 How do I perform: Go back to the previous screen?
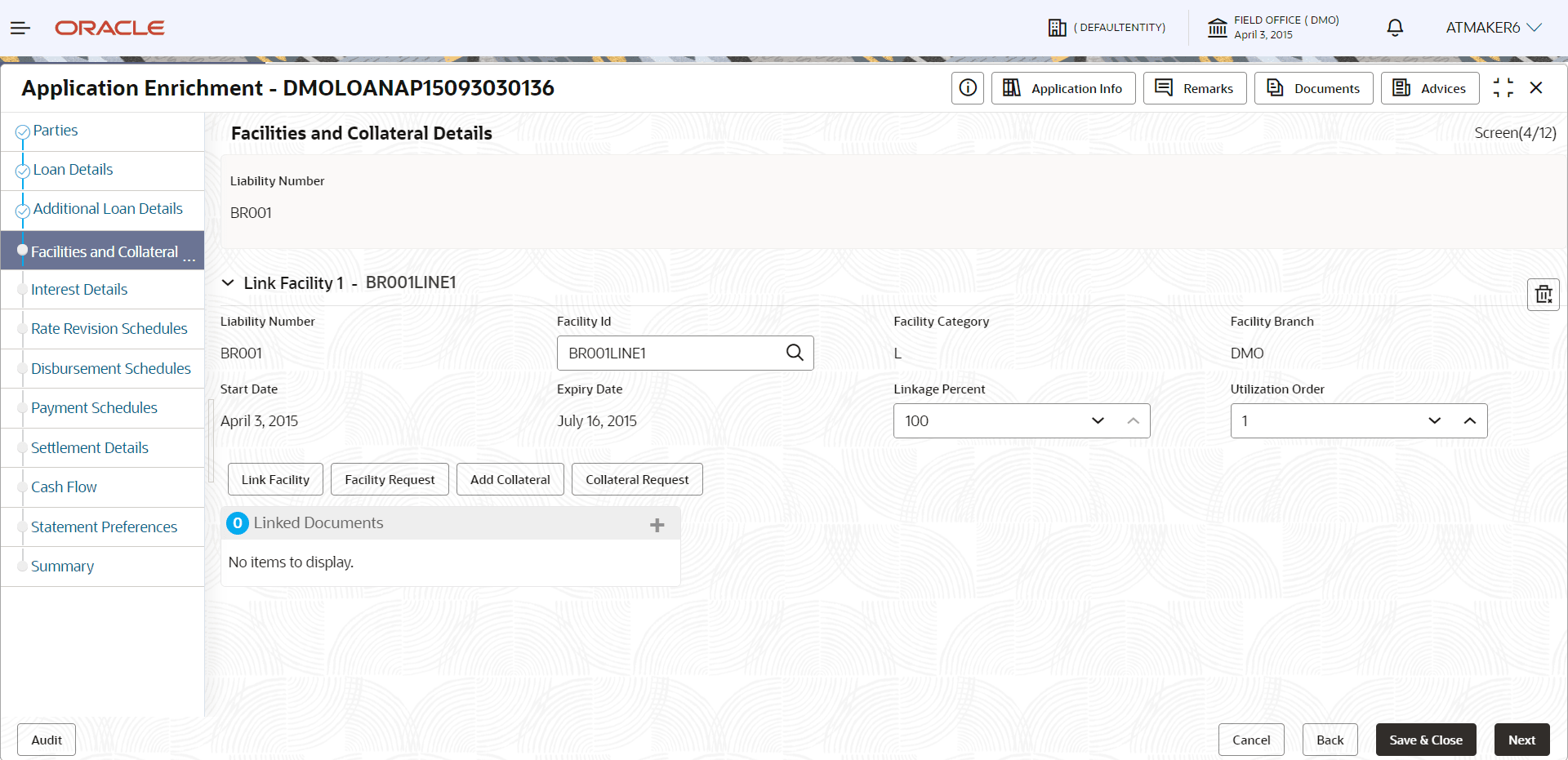[1330, 740]
